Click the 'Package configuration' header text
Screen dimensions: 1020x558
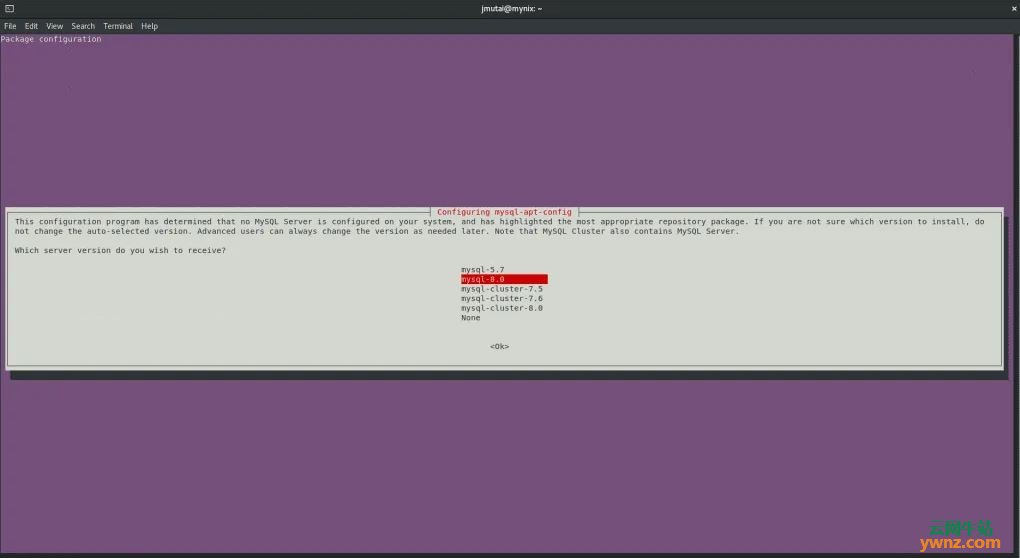tap(51, 39)
